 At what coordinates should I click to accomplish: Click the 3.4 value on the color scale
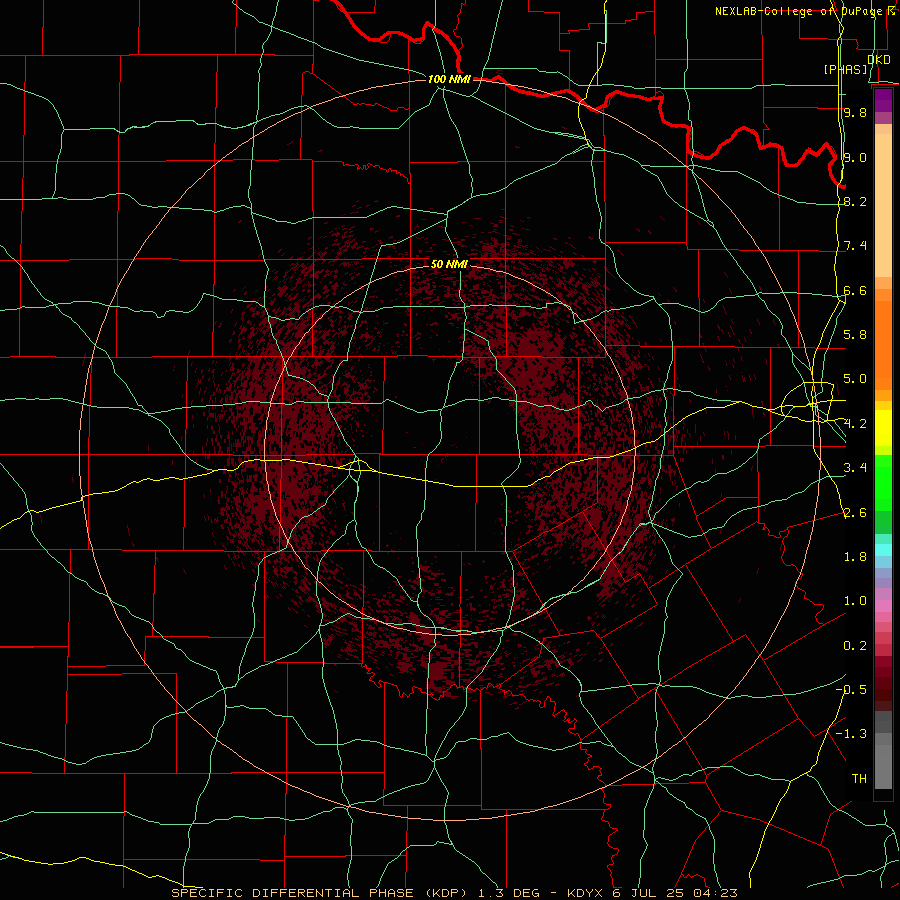coord(855,468)
